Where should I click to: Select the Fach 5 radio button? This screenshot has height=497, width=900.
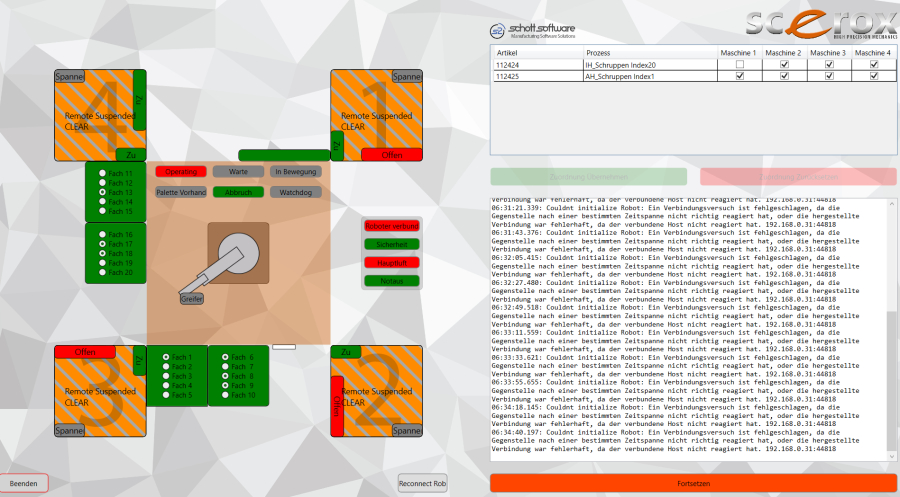tap(166, 395)
